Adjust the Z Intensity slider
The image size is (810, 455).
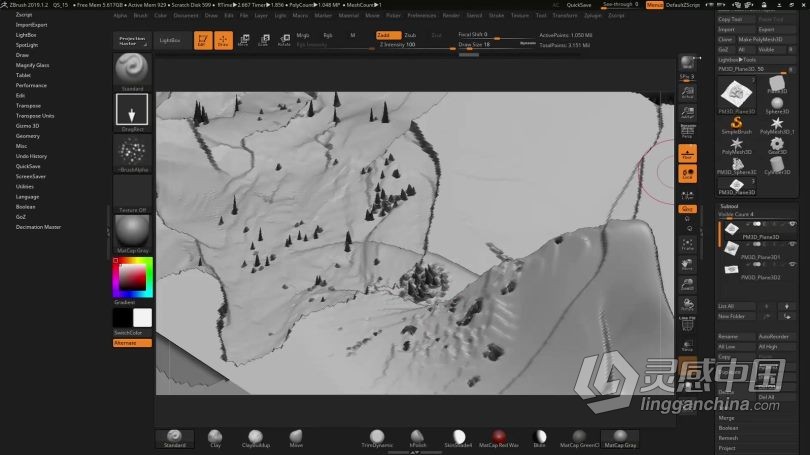tap(416, 45)
